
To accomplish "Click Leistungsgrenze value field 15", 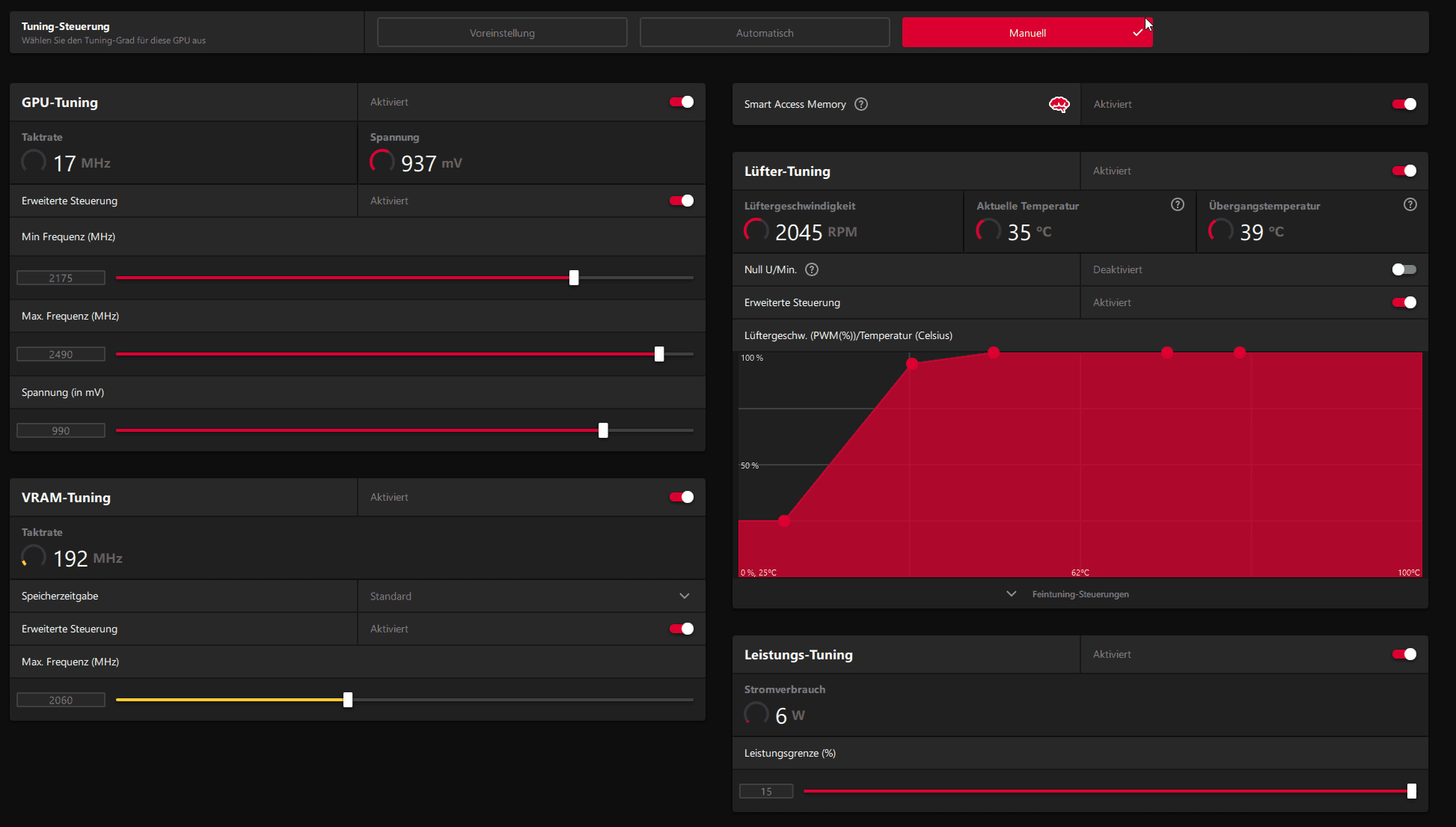I will pyautogui.click(x=766, y=791).
